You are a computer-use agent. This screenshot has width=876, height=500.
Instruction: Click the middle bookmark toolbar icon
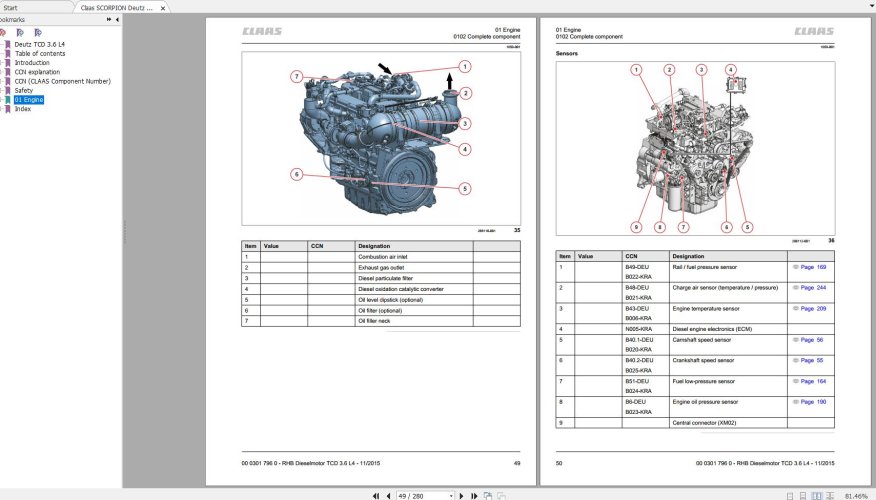click(20, 33)
